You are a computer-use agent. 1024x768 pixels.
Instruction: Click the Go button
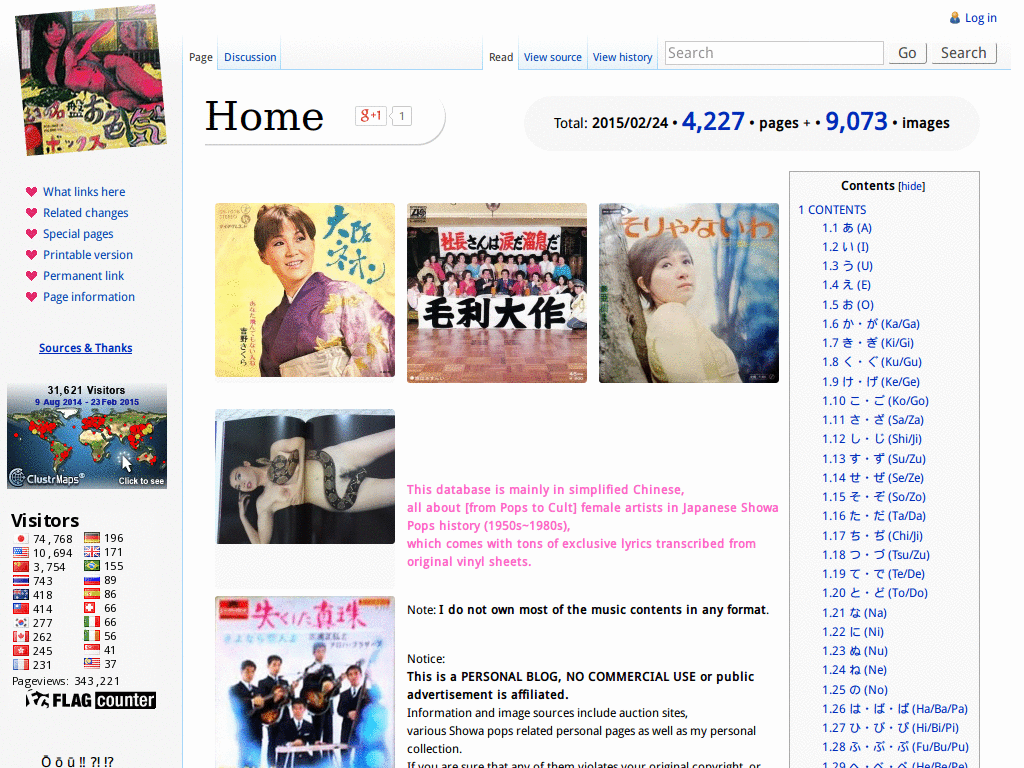click(x=907, y=53)
